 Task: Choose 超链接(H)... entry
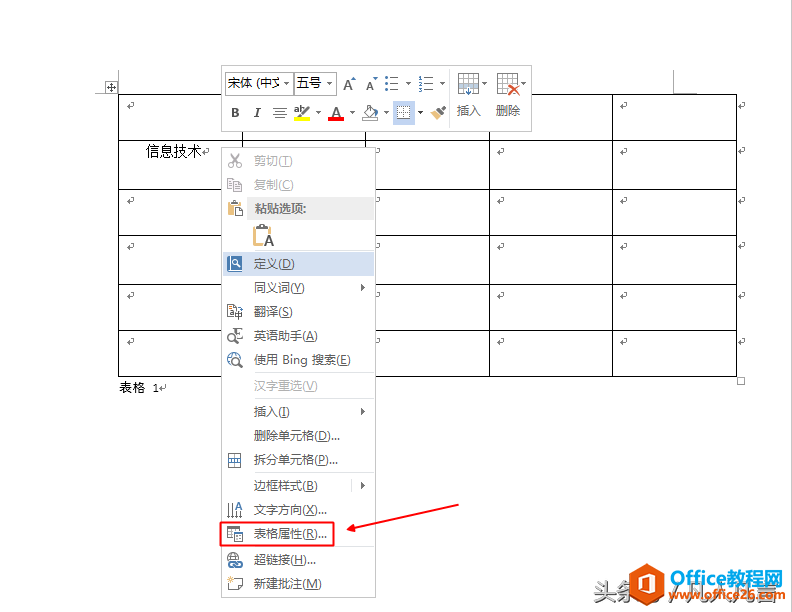[298, 560]
